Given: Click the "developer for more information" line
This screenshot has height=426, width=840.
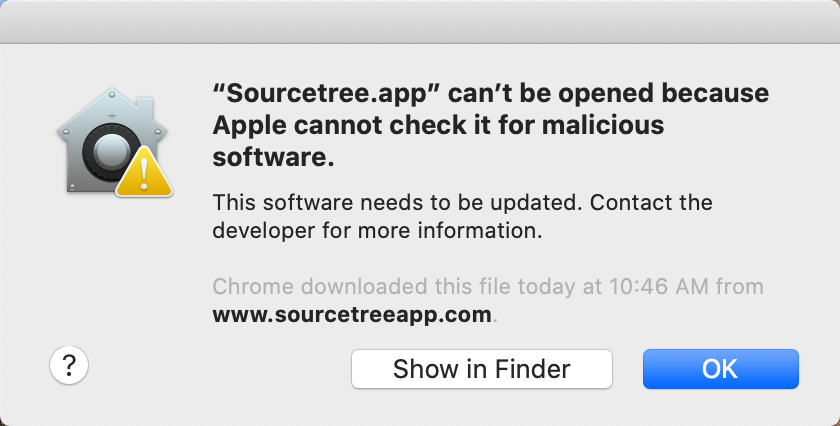Looking at the screenshot, I should coord(377,230).
